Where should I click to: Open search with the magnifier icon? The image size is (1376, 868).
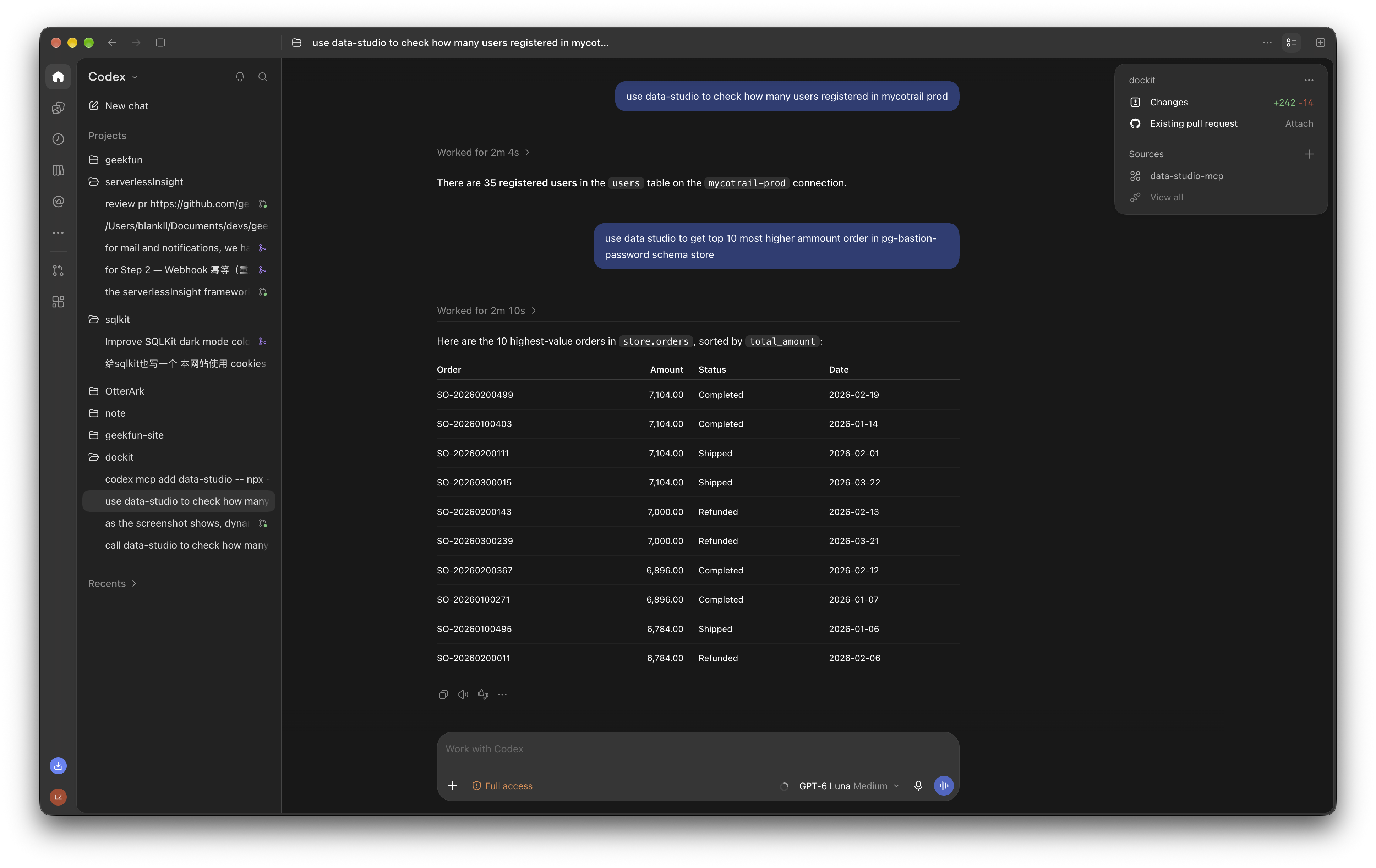click(263, 77)
